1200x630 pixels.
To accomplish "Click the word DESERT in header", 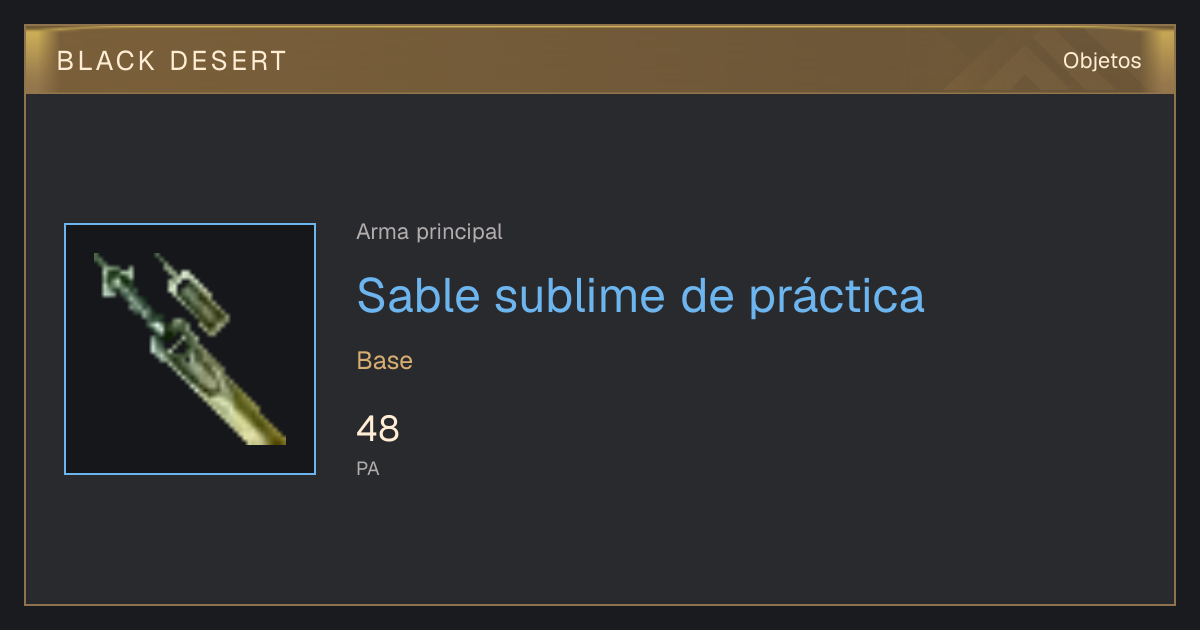I will click(228, 61).
